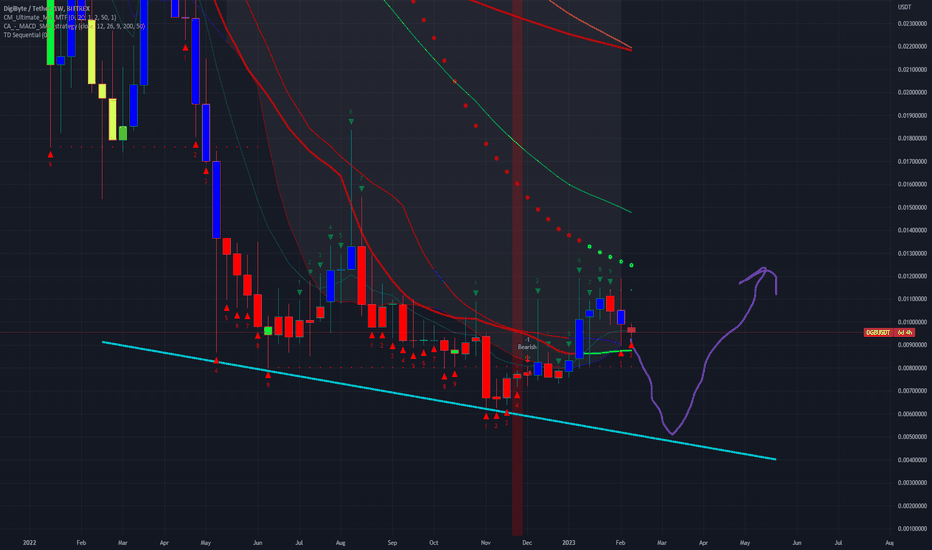Click the 0.00100000 price axis label

point(912,529)
